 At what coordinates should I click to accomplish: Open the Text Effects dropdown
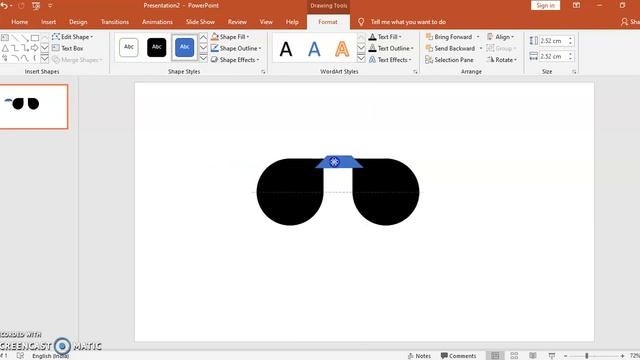pyautogui.click(x=390, y=60)
